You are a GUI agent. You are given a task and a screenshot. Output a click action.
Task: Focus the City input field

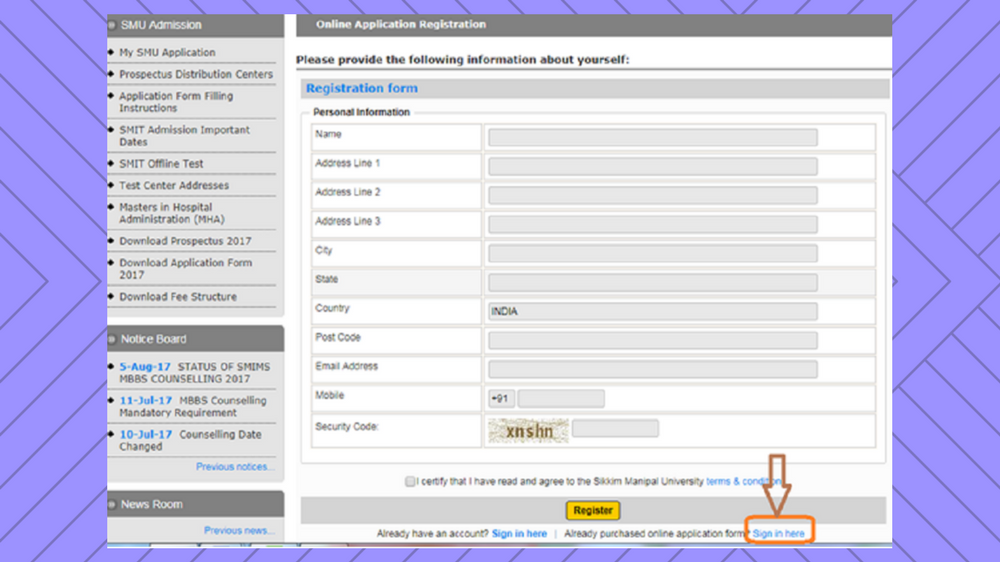coord(652,253)
